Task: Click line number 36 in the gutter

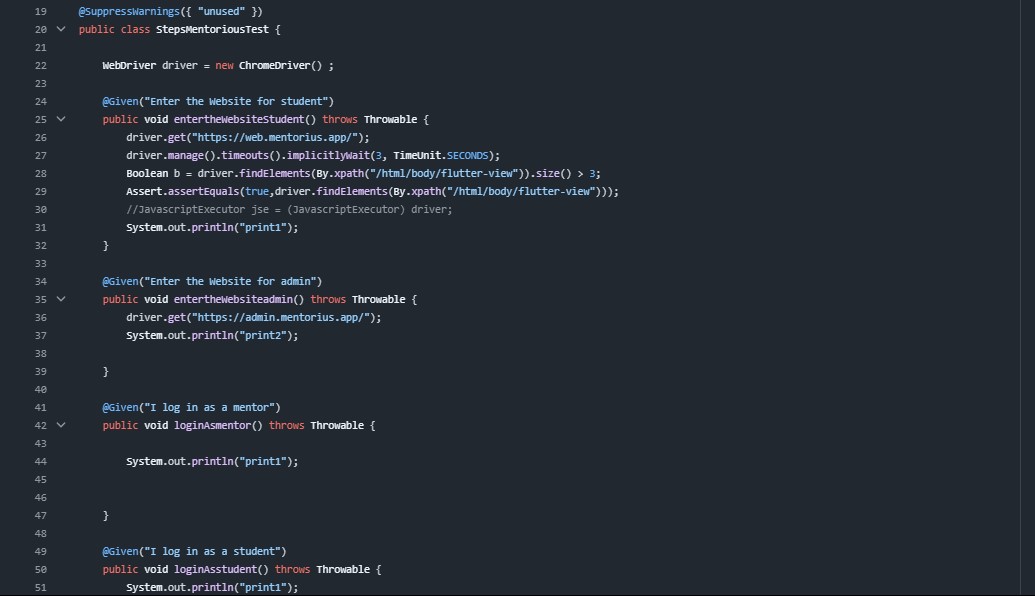Action: point(40,317)
